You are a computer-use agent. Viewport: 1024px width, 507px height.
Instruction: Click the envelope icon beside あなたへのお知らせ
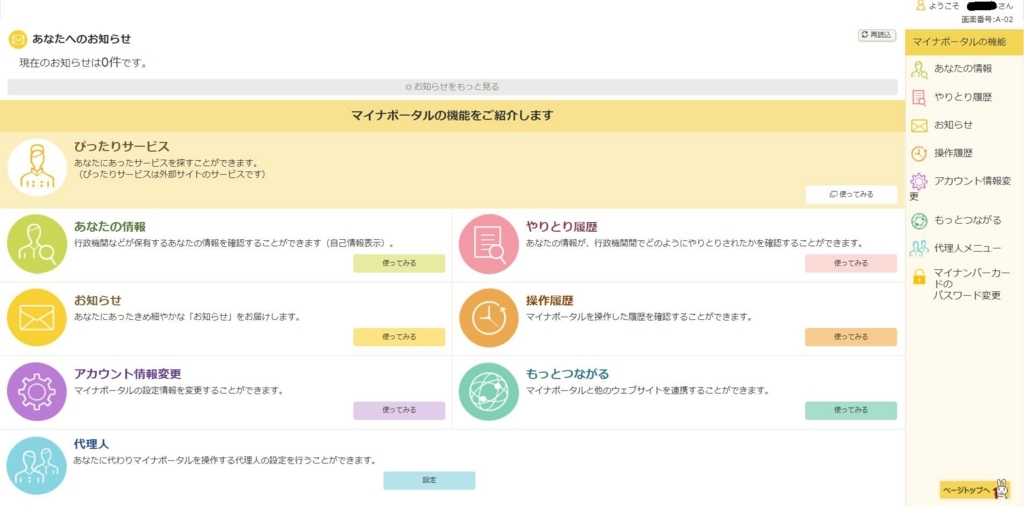click(18, 39)
